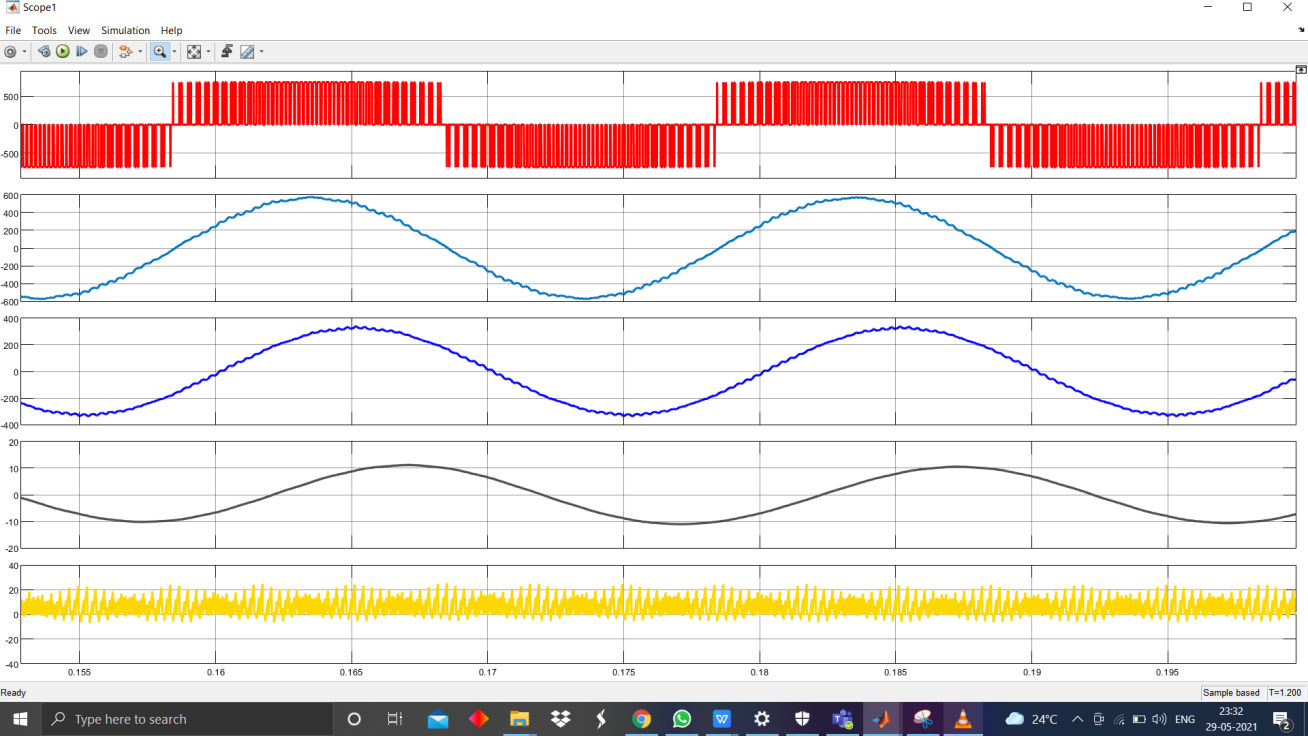The width and height of the screenshot is (1308, 736).
Task: Open the Highlight Simulink Block dropdown arrow
Action: click(x=140, y=52)
